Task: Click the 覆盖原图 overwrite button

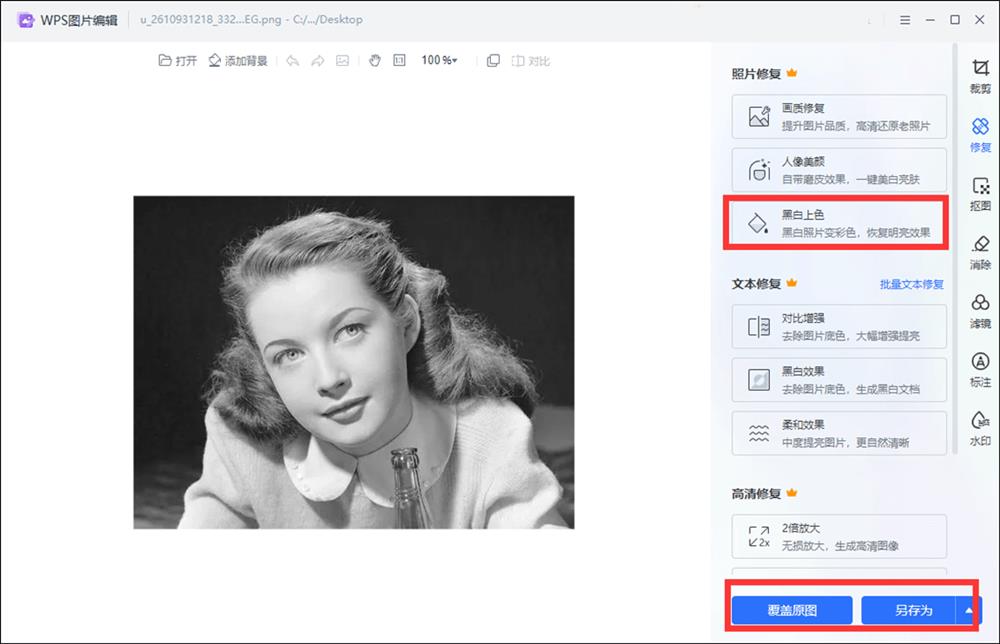Action: pos(792,610)
